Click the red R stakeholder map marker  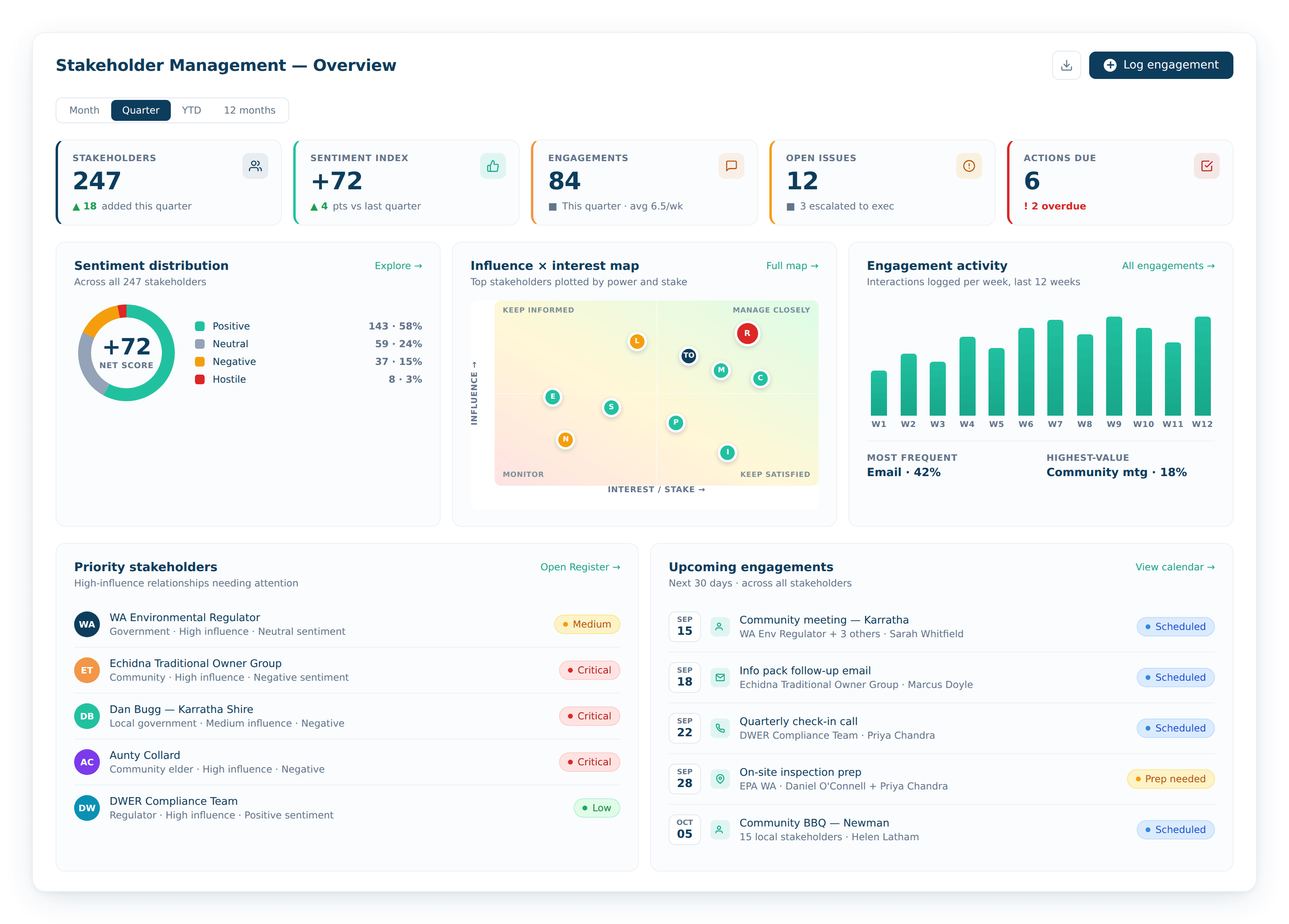pyautogui.click(x=747, y=334)
